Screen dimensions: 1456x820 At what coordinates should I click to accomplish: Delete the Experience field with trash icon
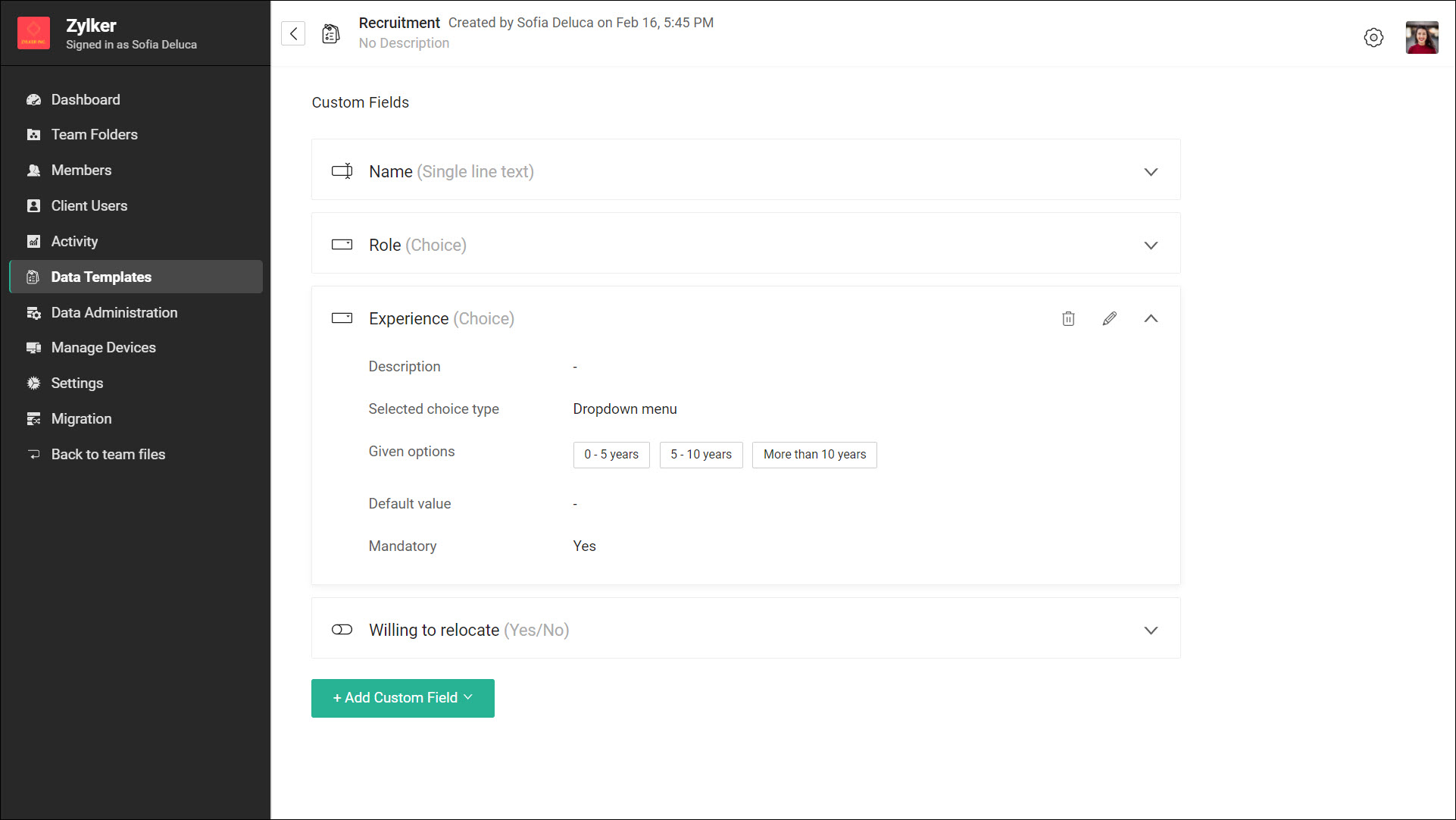point(1068,319)
